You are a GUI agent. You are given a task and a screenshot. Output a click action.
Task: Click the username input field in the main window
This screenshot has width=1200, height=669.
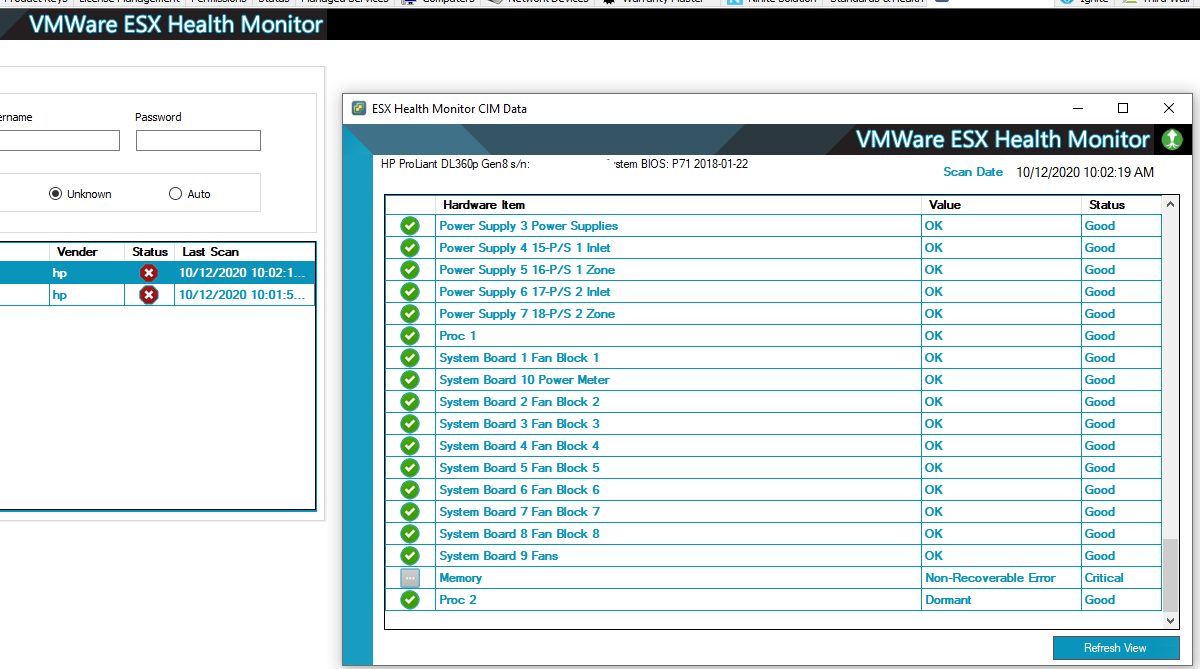59,140
